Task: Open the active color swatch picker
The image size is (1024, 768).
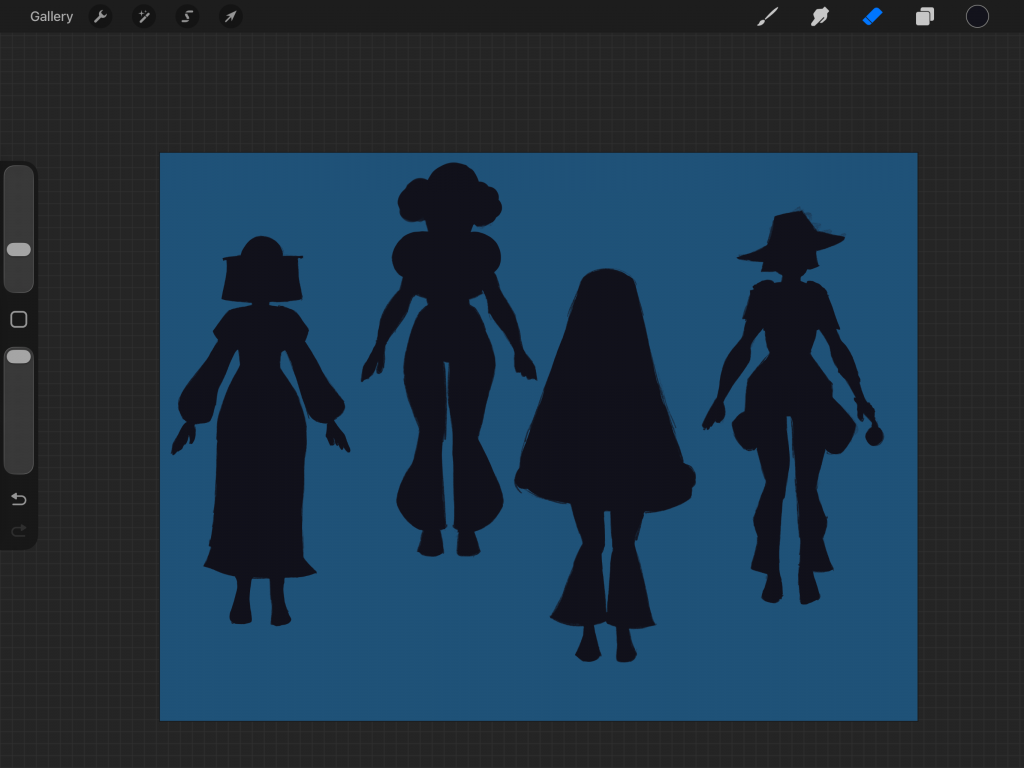Action: (977, 16)
